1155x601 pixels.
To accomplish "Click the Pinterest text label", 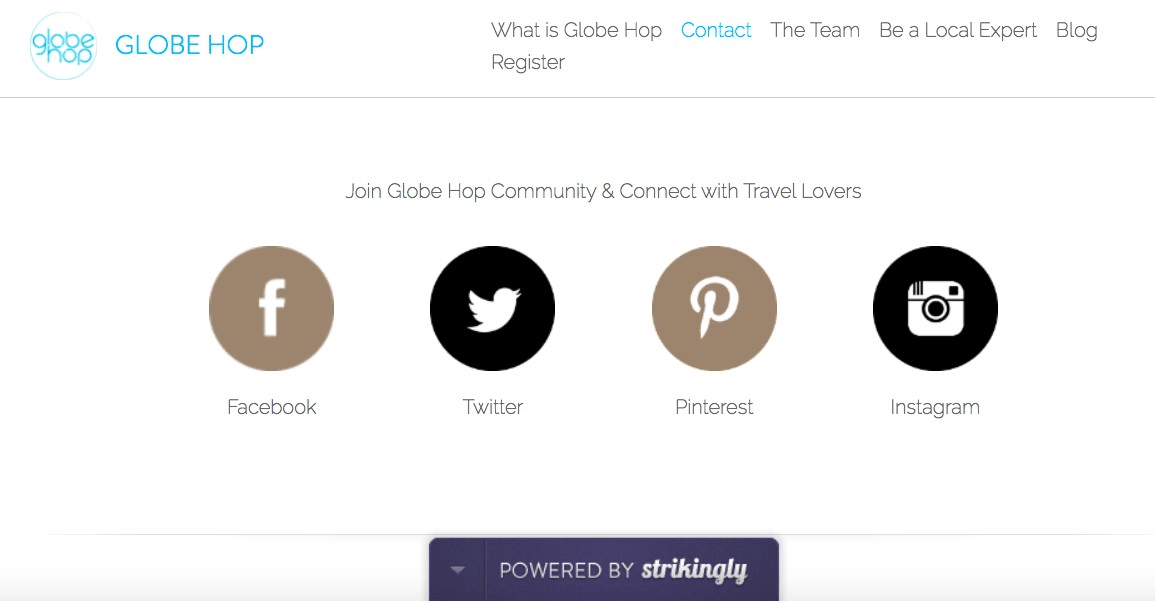I will tap(714, 407).
